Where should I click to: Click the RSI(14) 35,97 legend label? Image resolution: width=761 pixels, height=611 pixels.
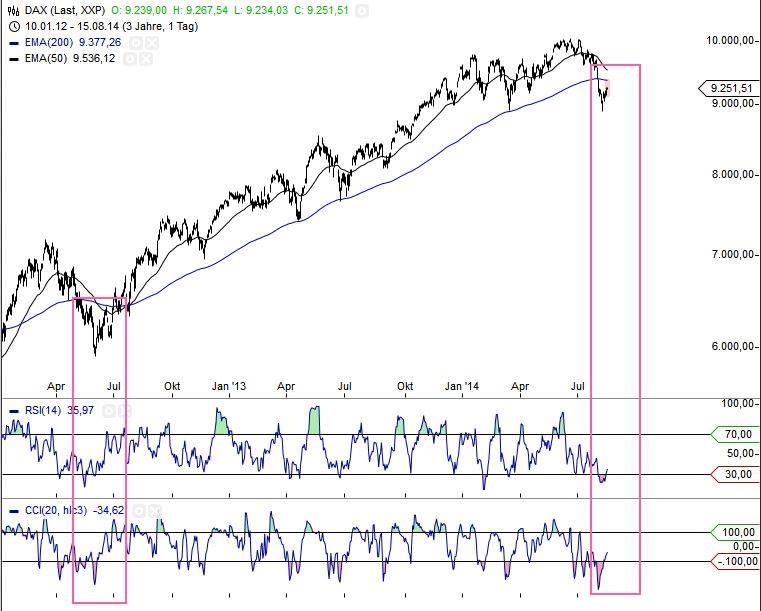tap(59, 411)
